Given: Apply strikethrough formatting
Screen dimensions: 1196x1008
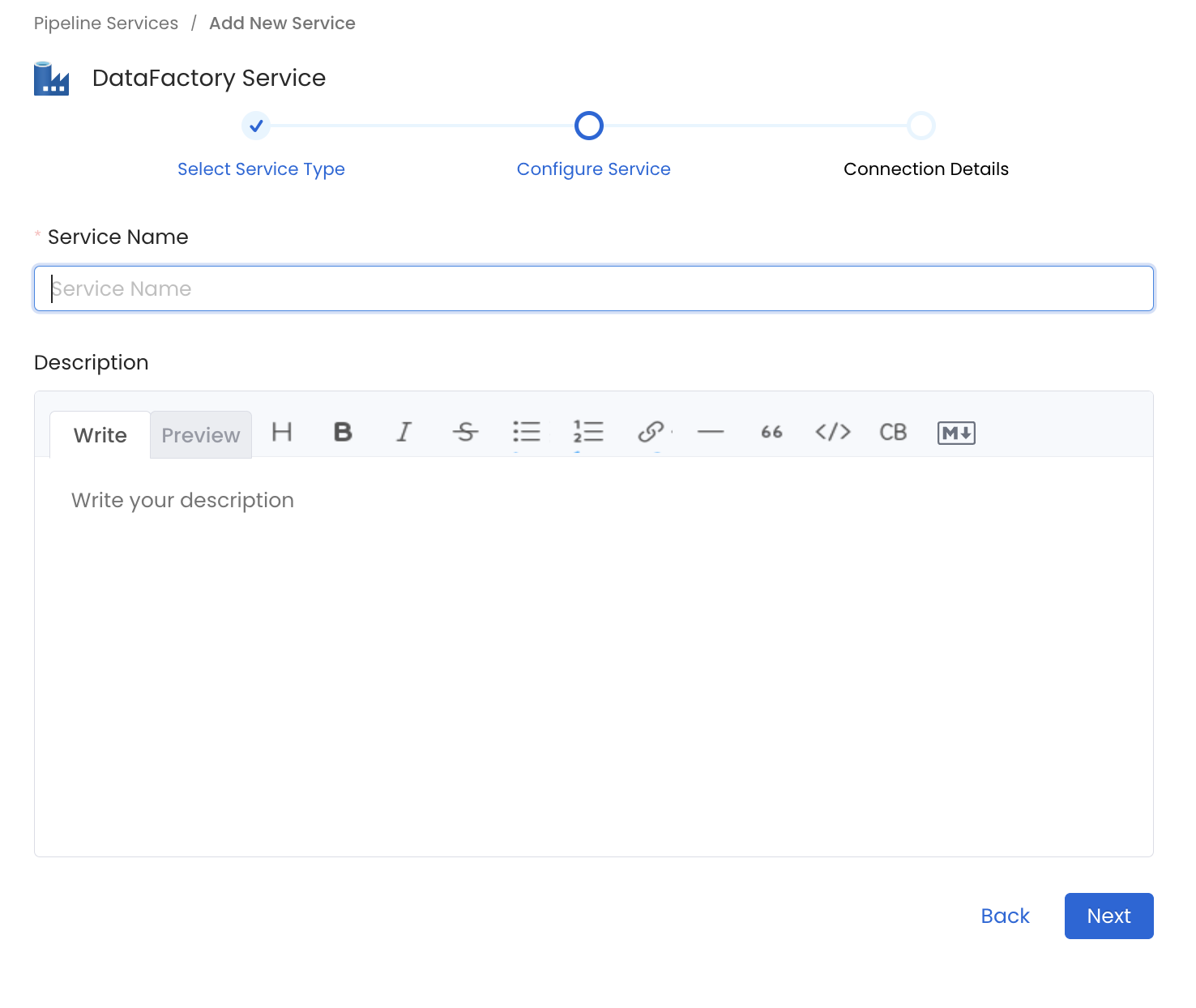Looking at the screenshot, I should [466, 433].
